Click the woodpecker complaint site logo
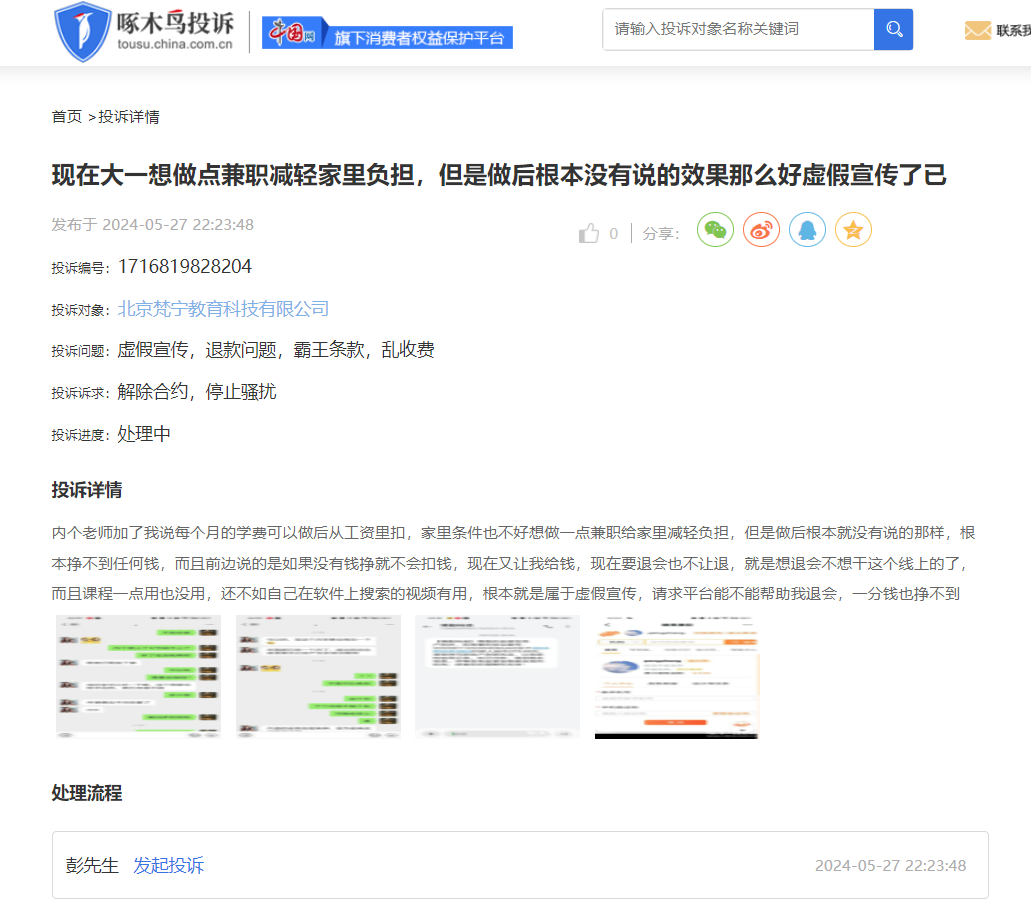The height and width of the screenshot is (900, 1031). point(143,32)
